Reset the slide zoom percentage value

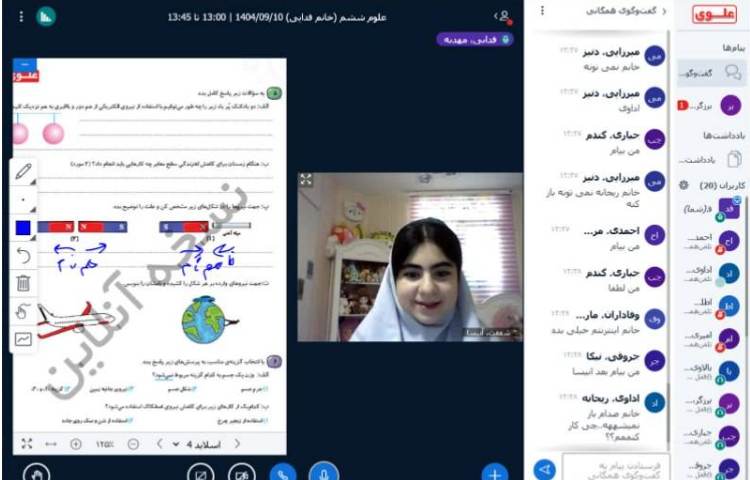coord(105,445)
